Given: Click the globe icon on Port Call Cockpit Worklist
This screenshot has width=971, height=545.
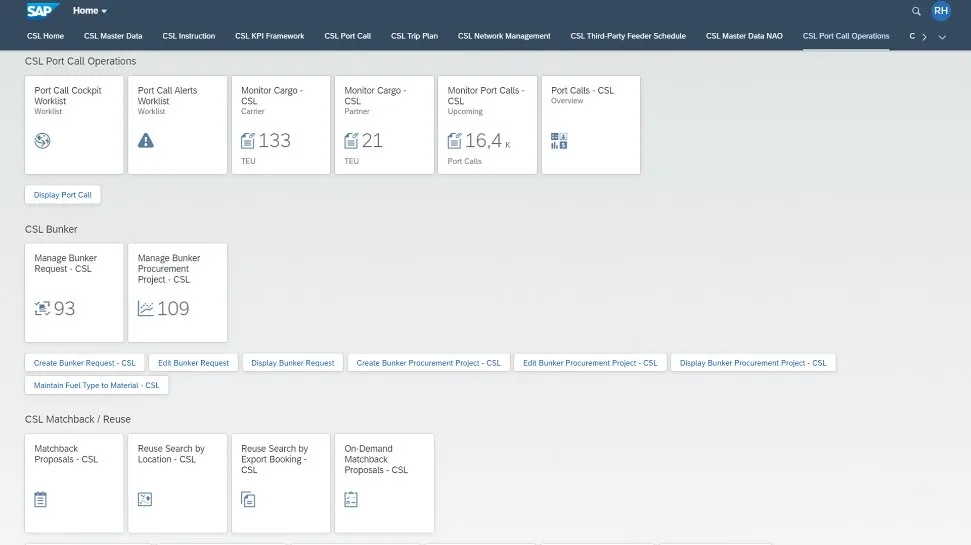Looking at the screenshot, I should 42,141.
